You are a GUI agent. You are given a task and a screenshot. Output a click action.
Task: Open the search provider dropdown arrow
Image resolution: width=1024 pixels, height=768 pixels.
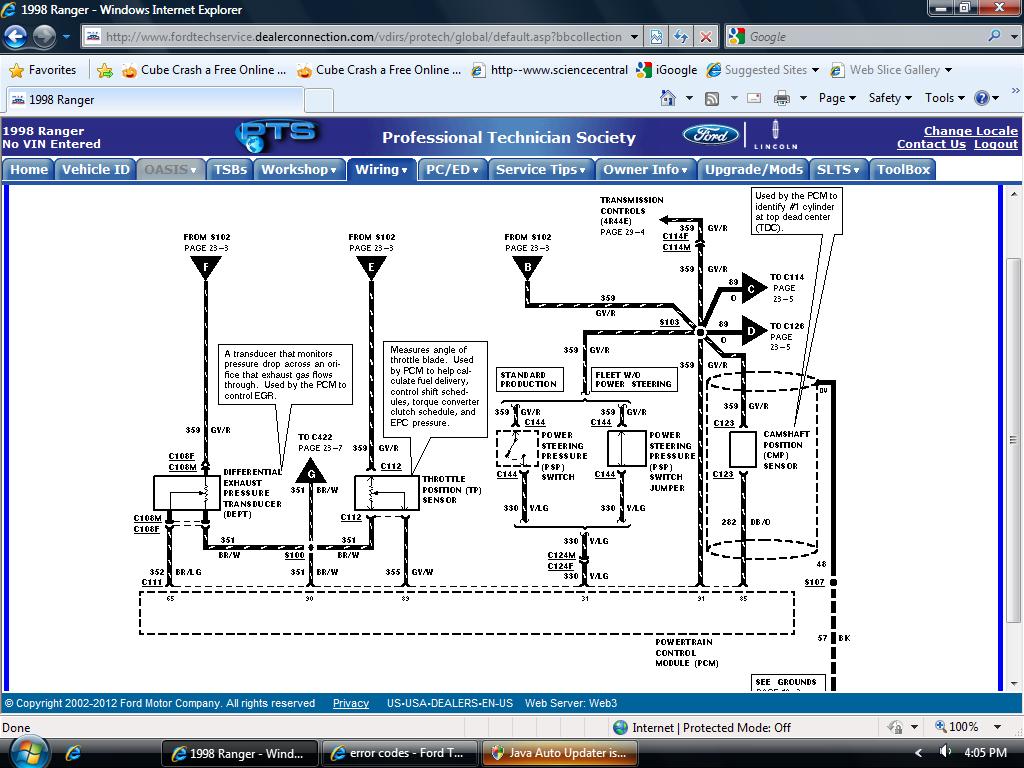pos(1014,37)
